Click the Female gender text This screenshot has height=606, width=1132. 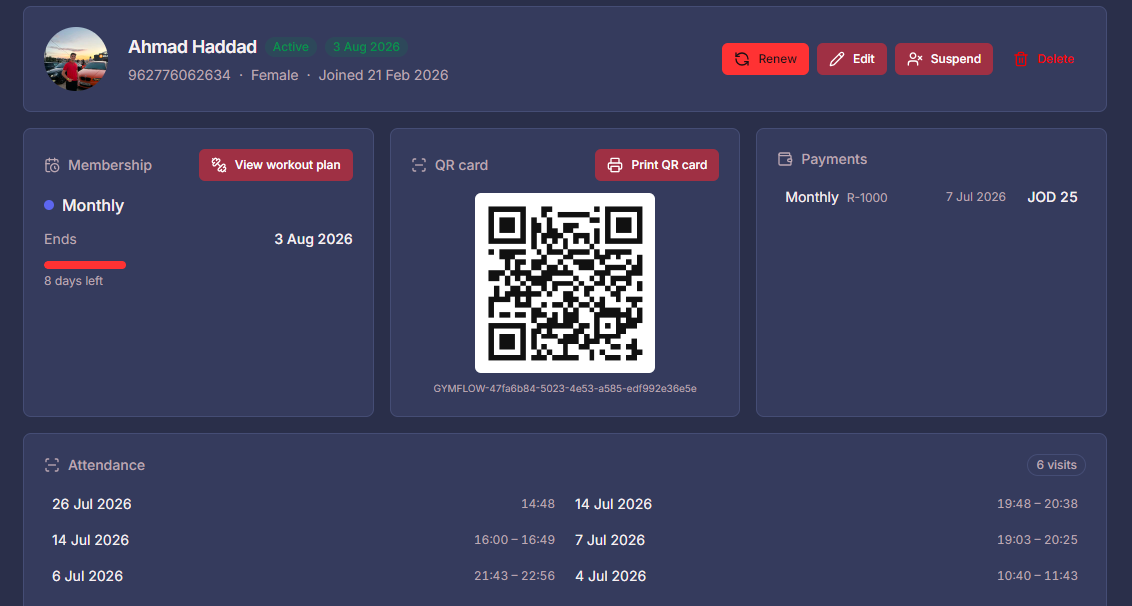pyautogui.click(x=274, y=75)
